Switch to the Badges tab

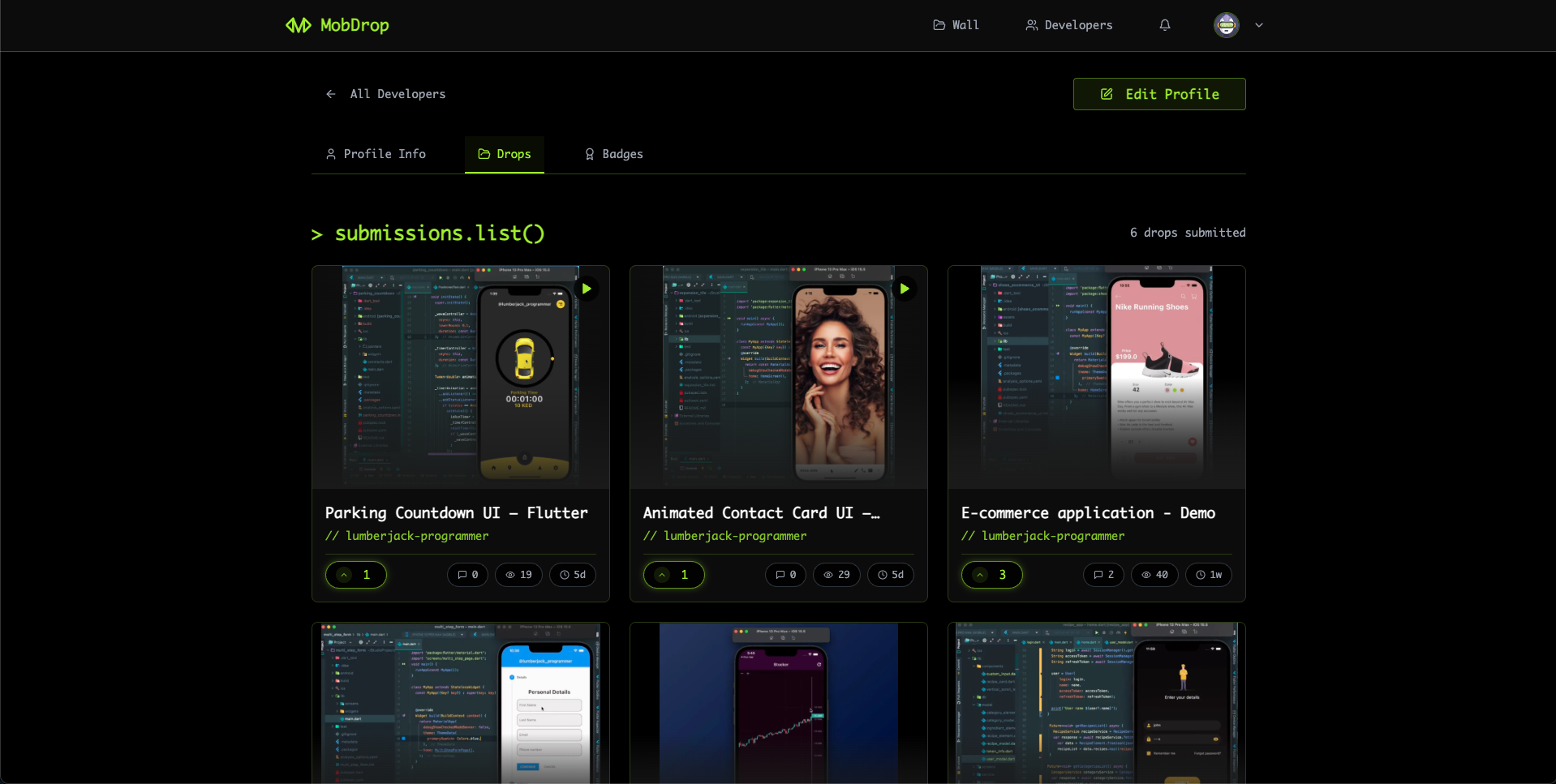point(614,154)
